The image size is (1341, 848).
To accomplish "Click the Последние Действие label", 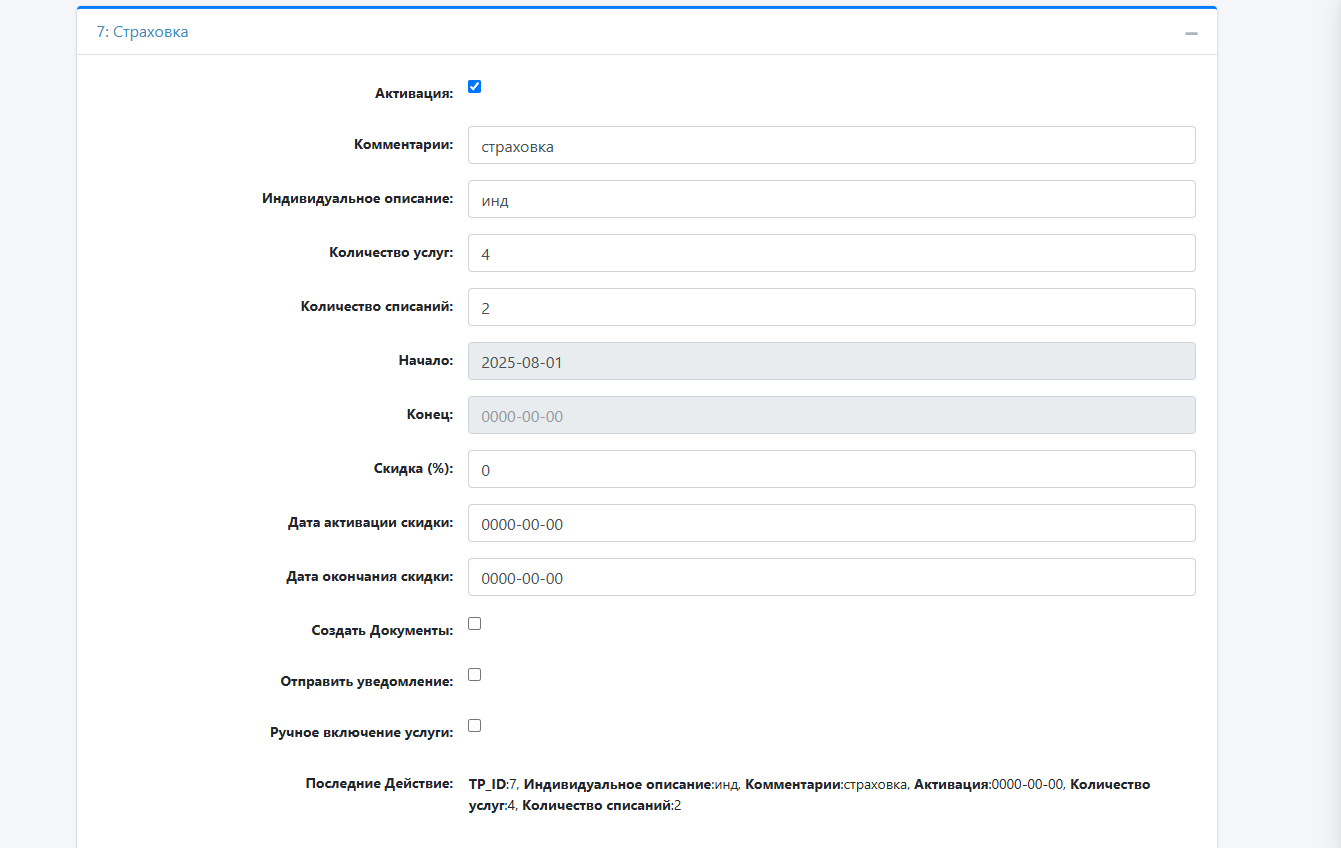I will click(380, 783).
